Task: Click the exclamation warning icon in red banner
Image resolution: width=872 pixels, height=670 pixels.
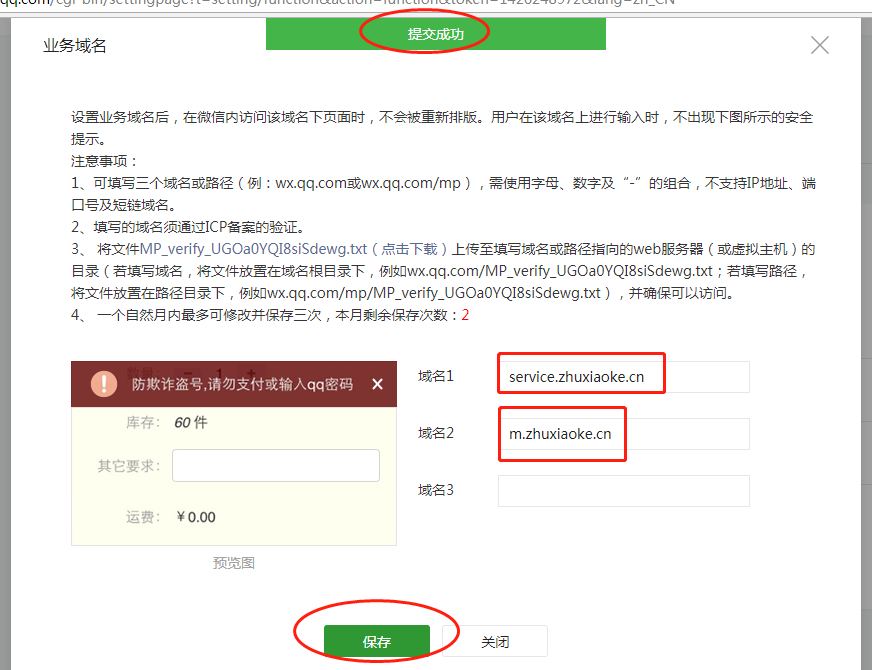Action: (x=103, y=384)
